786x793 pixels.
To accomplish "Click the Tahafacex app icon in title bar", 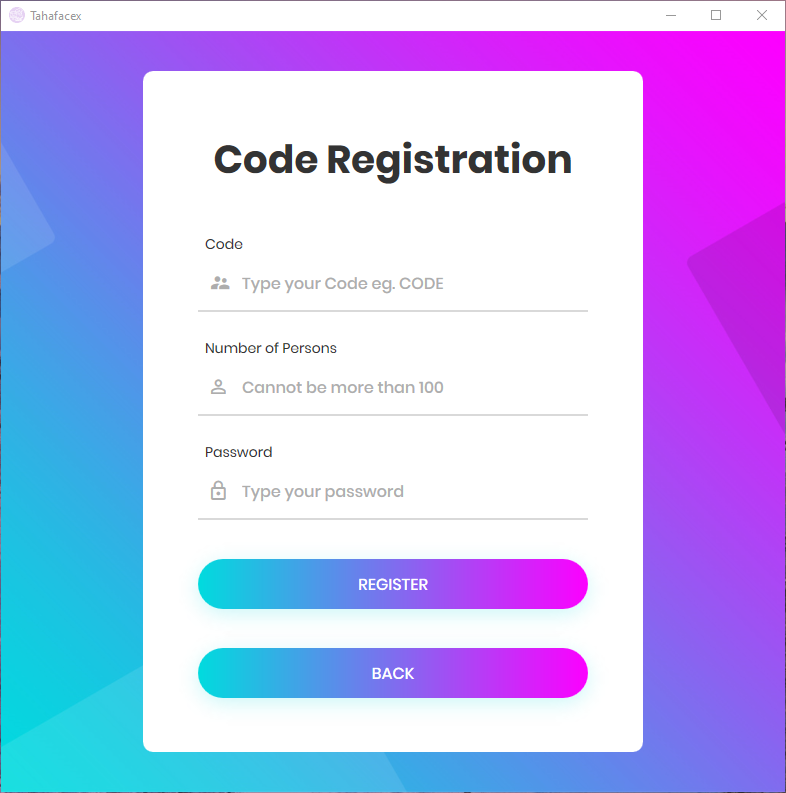I will (16, 15).
